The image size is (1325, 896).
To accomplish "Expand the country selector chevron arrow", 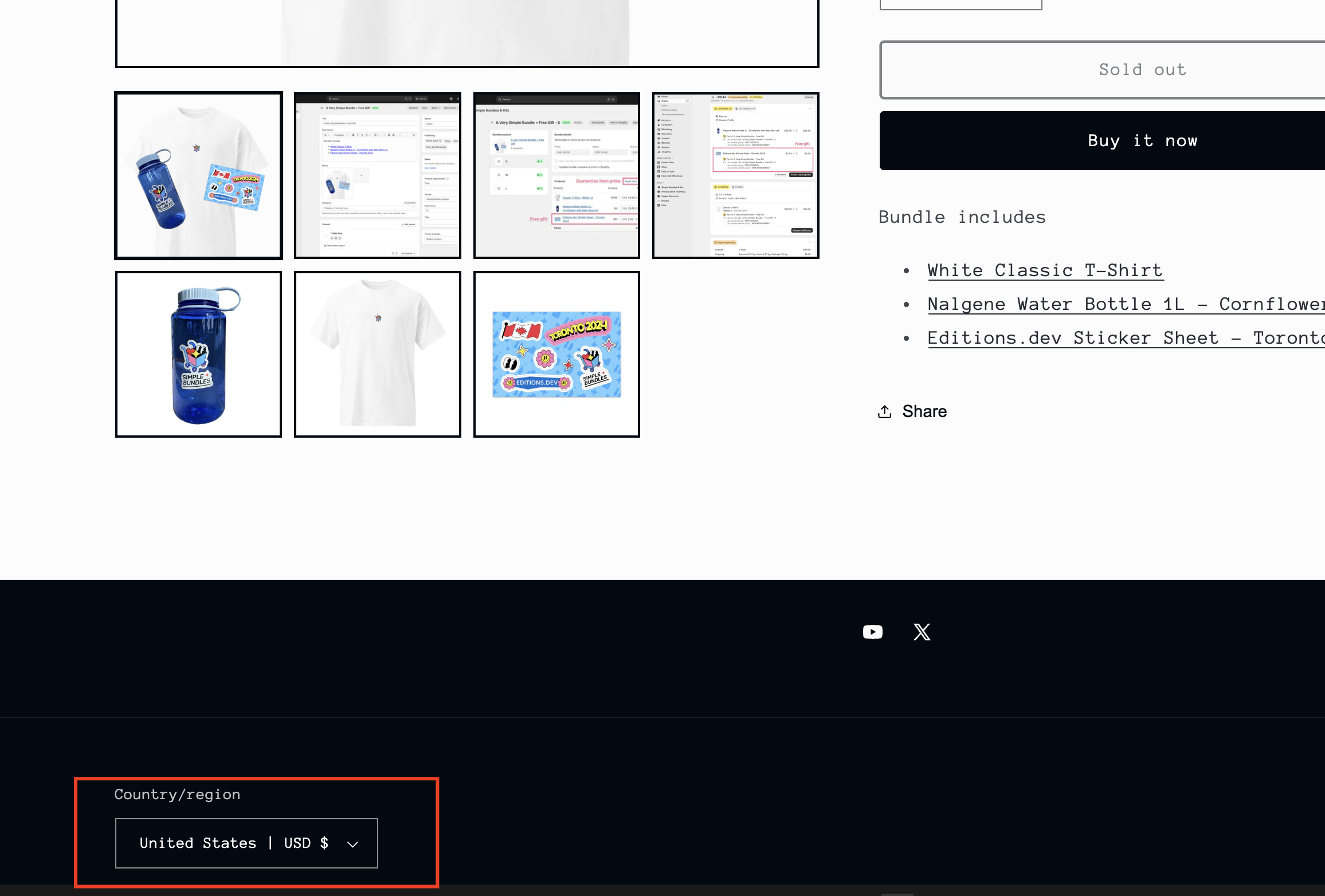I will [352, 844].
